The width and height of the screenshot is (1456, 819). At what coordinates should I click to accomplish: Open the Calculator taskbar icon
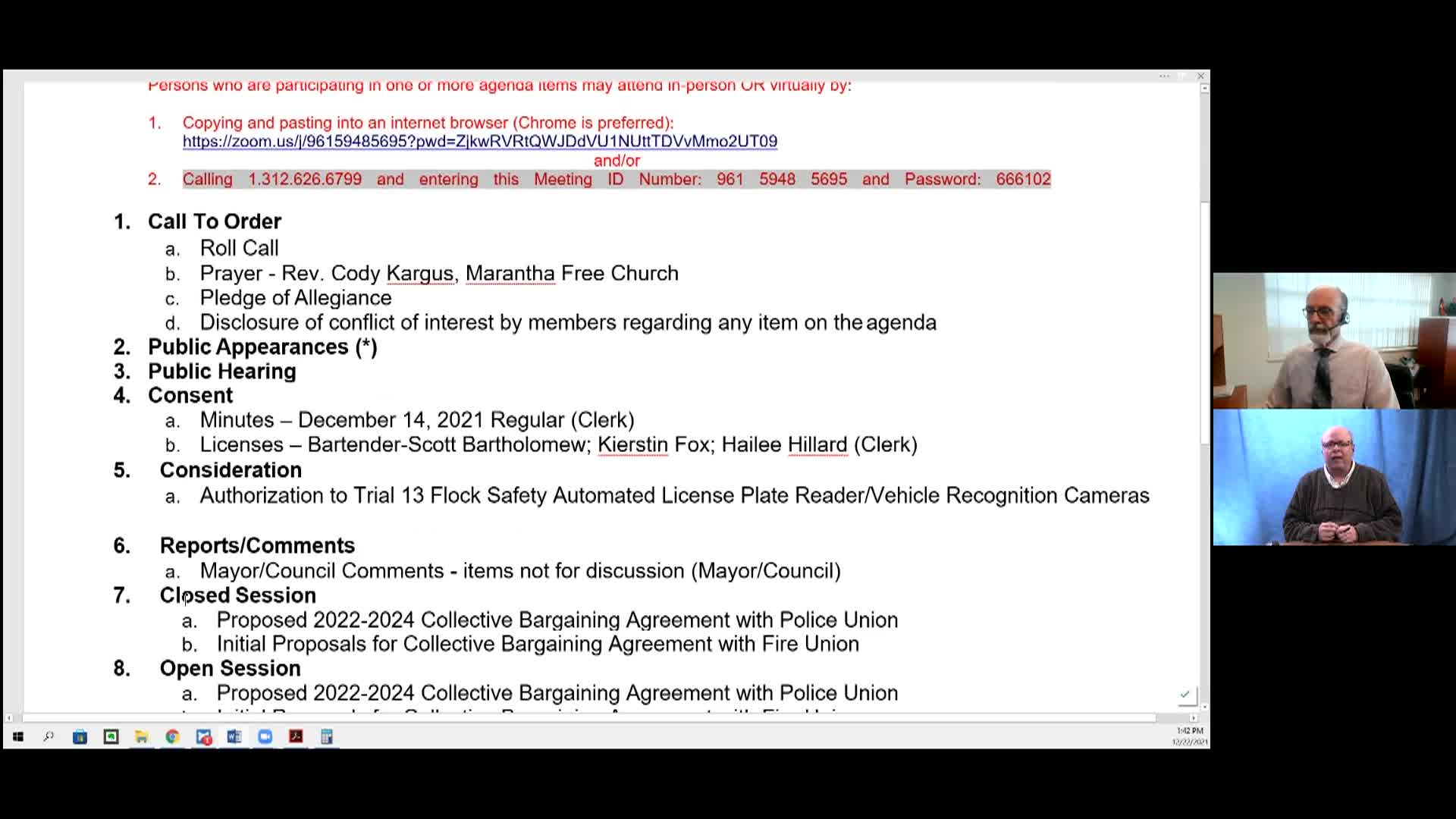coord(327,736)
